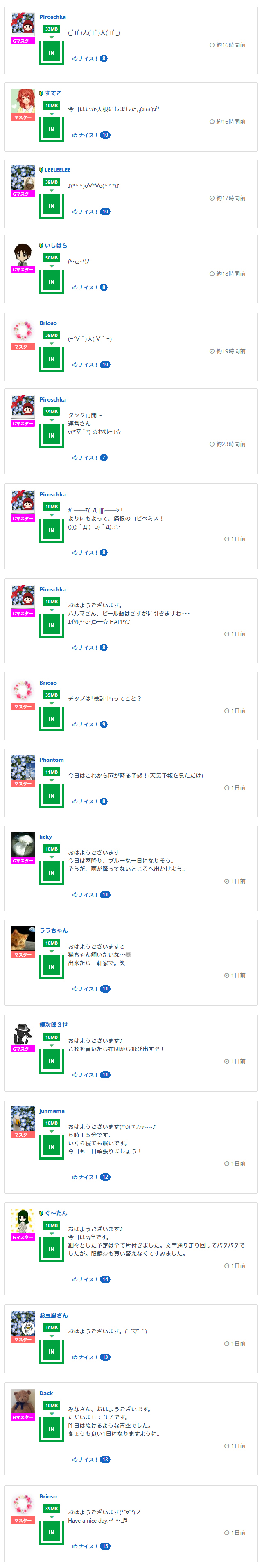Open the Dack username link
Viewport: 262px width, 1568px height.
46,1393
